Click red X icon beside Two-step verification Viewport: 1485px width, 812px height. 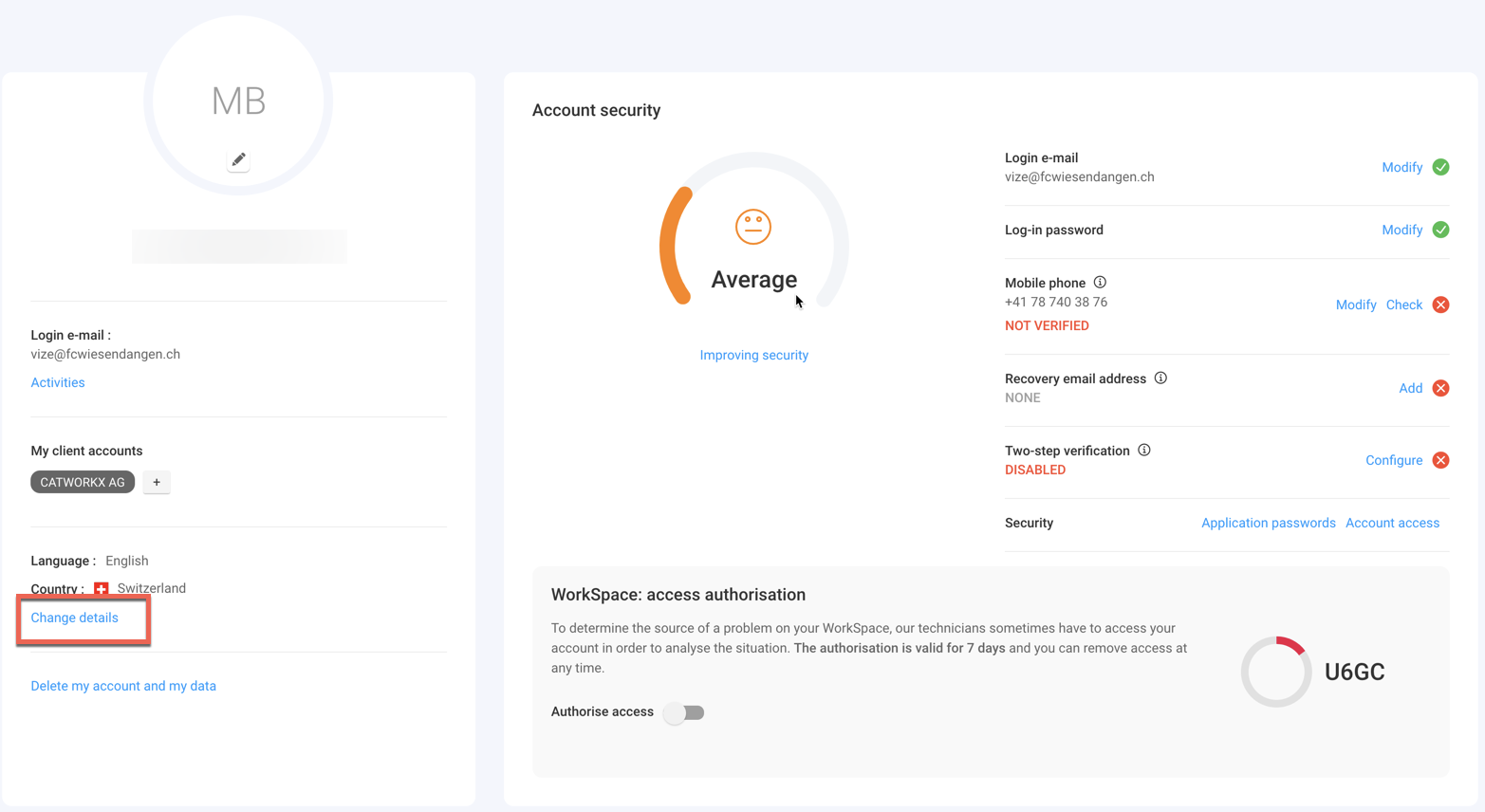coord(1440,460)
